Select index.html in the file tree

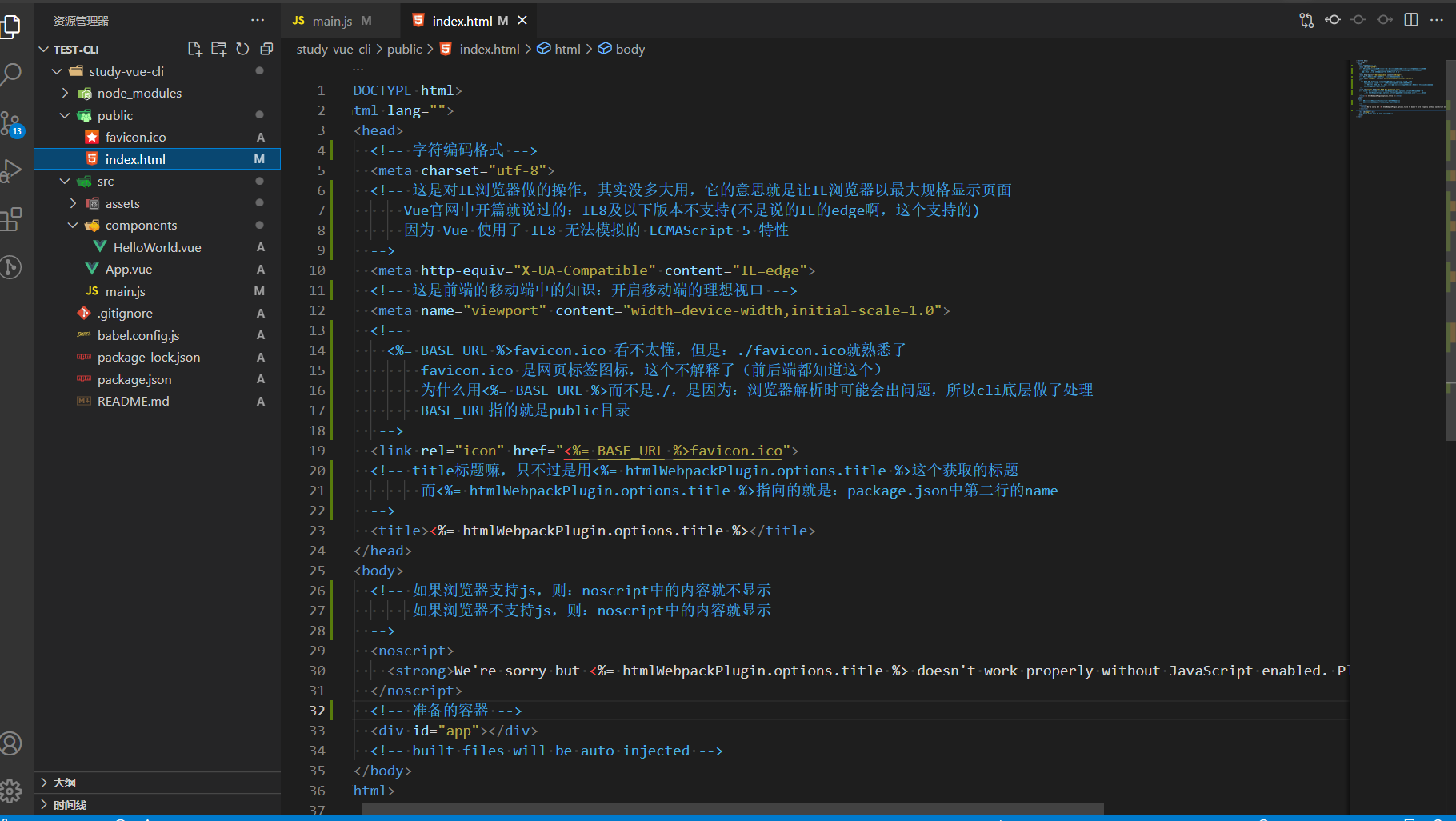click(157, 159)
